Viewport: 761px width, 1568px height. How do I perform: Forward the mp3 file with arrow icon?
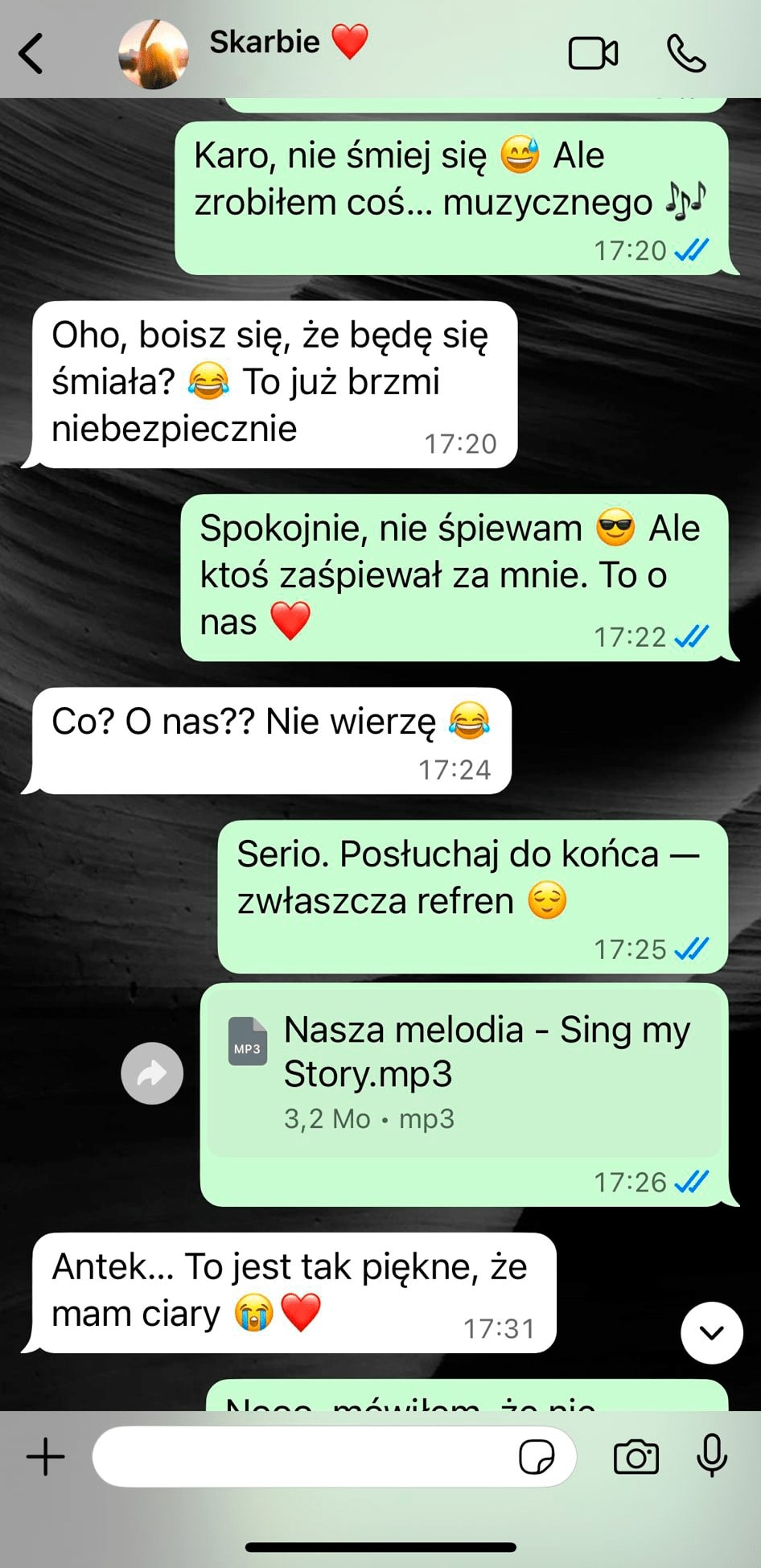(152, 1073)
